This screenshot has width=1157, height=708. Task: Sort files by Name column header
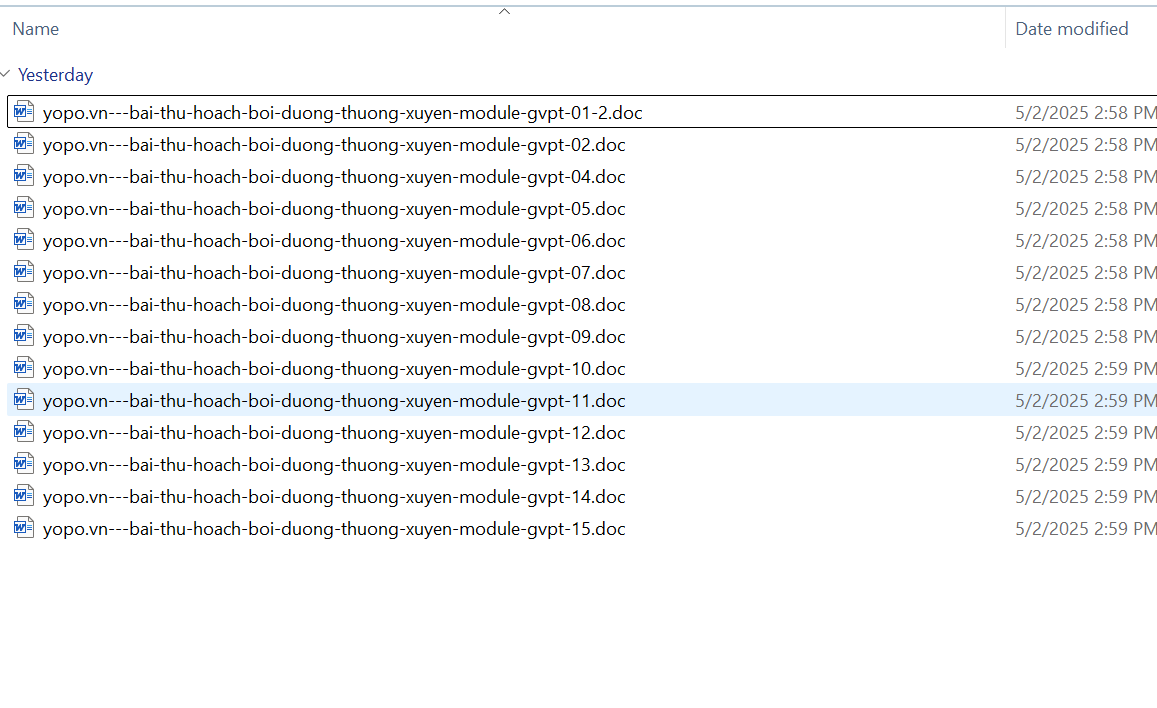(x=36, y=29)
